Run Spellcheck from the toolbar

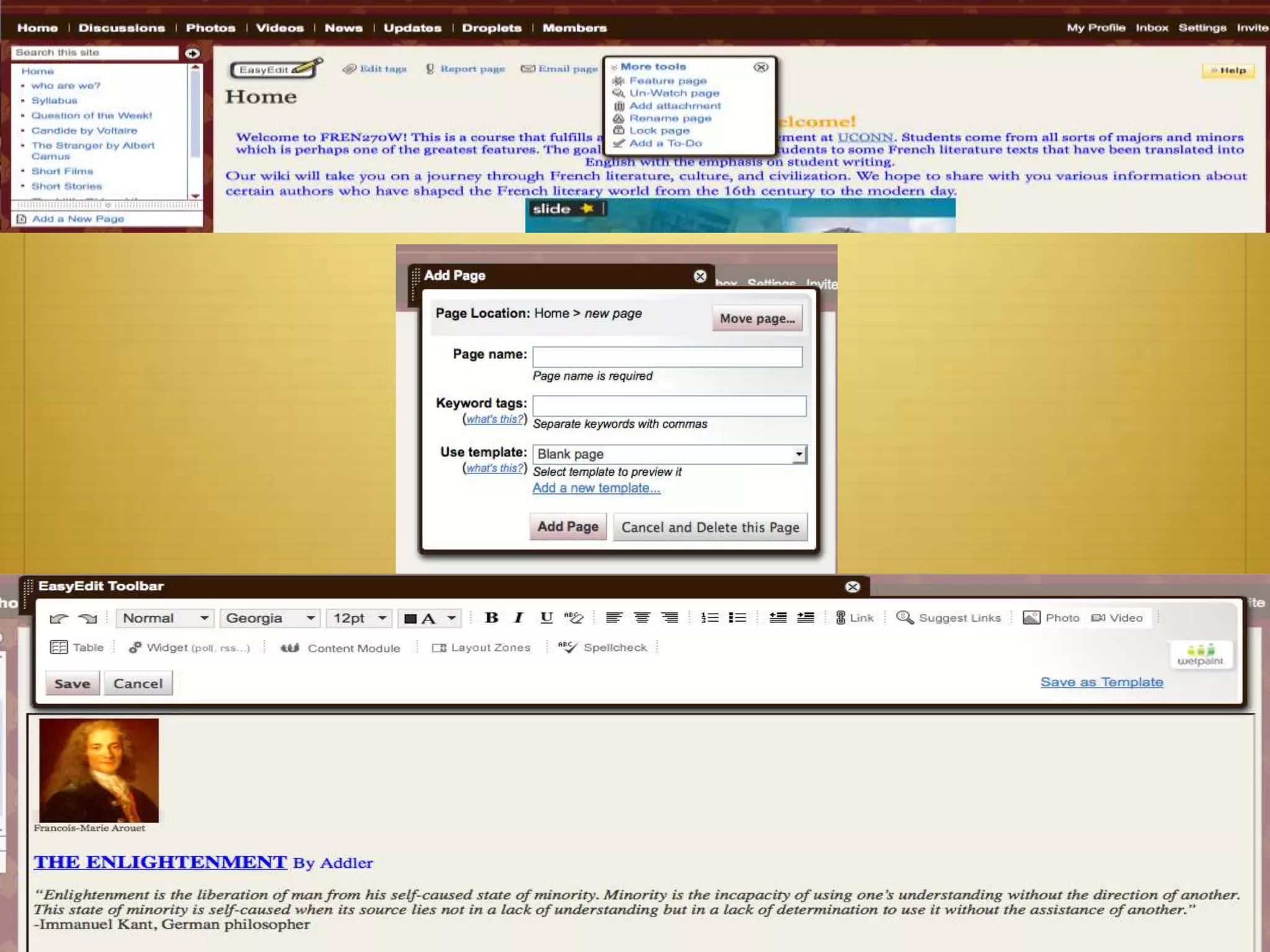pyautogui.click(x=603, y=647)
